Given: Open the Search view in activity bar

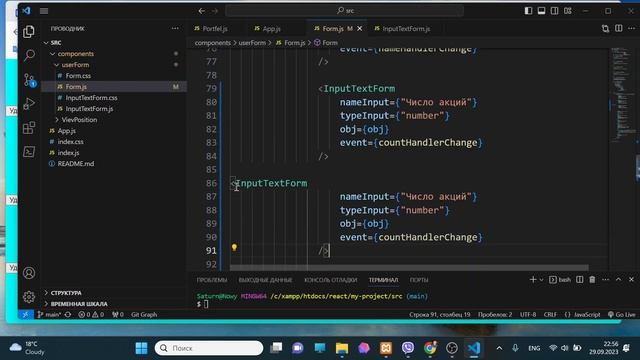Looking at the screenshot, I should (x=29, y=55).
